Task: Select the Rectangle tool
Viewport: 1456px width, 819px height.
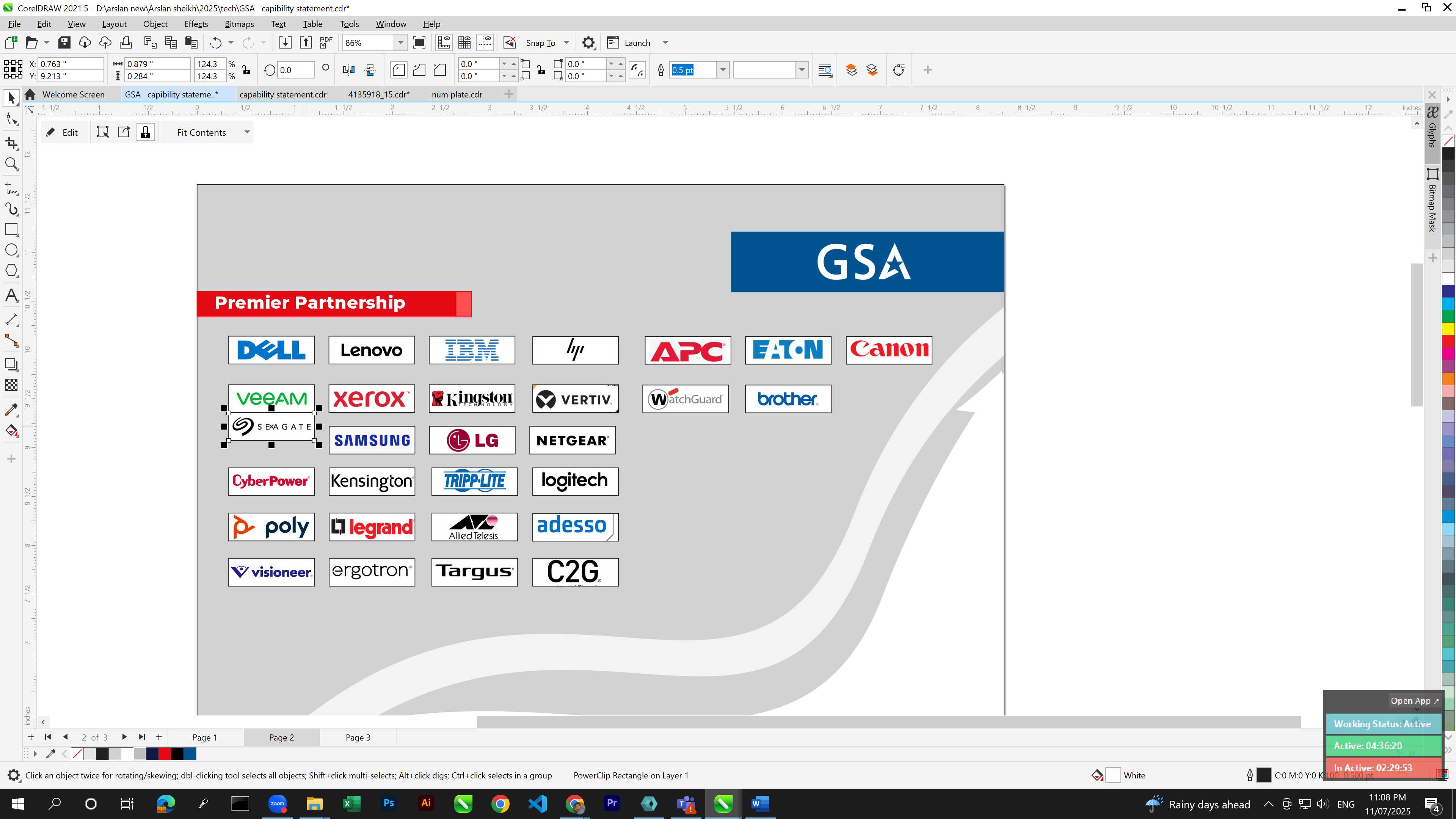Action: [x=11, y=229]
